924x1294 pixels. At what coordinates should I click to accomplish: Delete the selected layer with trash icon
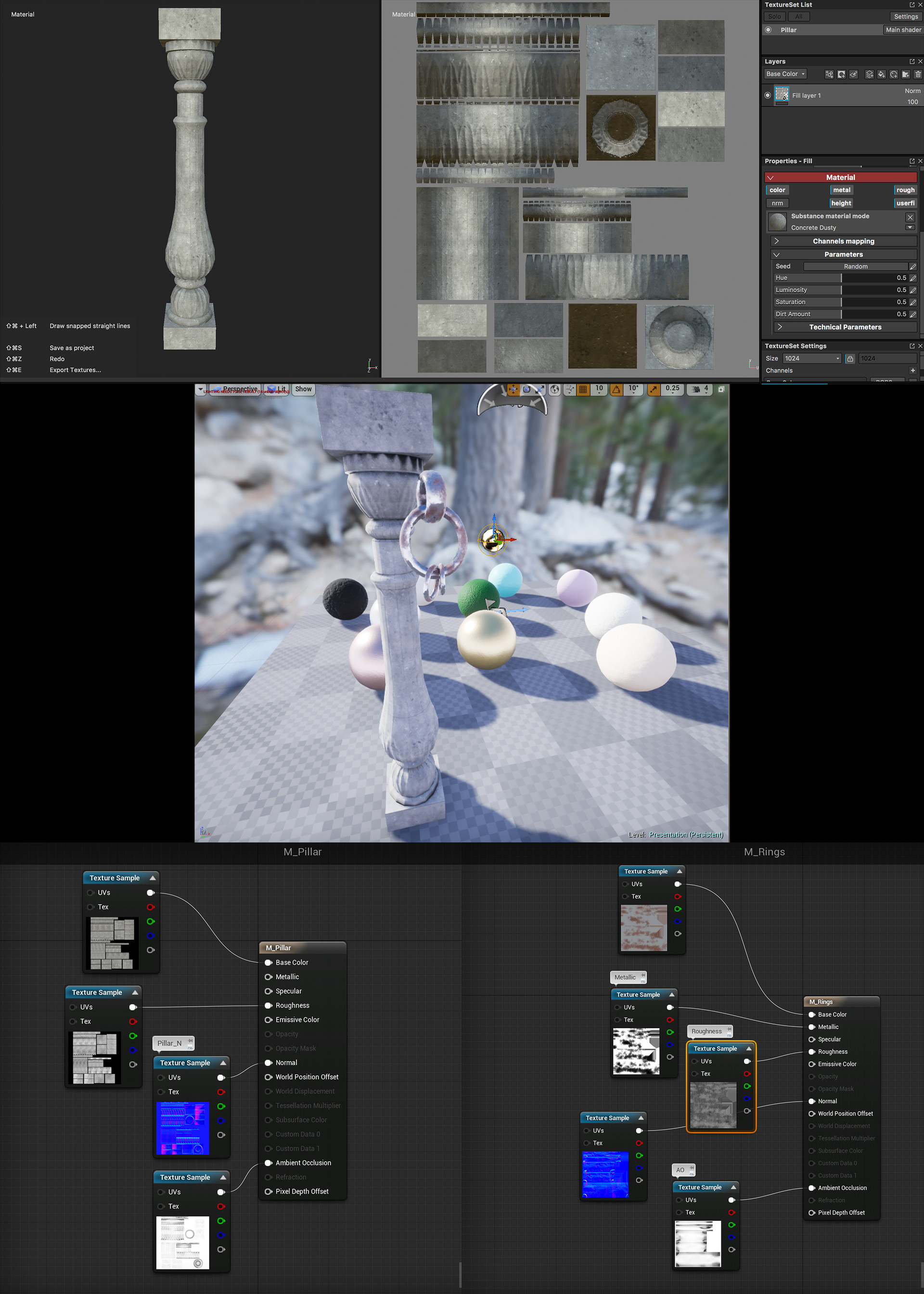coord(918,74)
